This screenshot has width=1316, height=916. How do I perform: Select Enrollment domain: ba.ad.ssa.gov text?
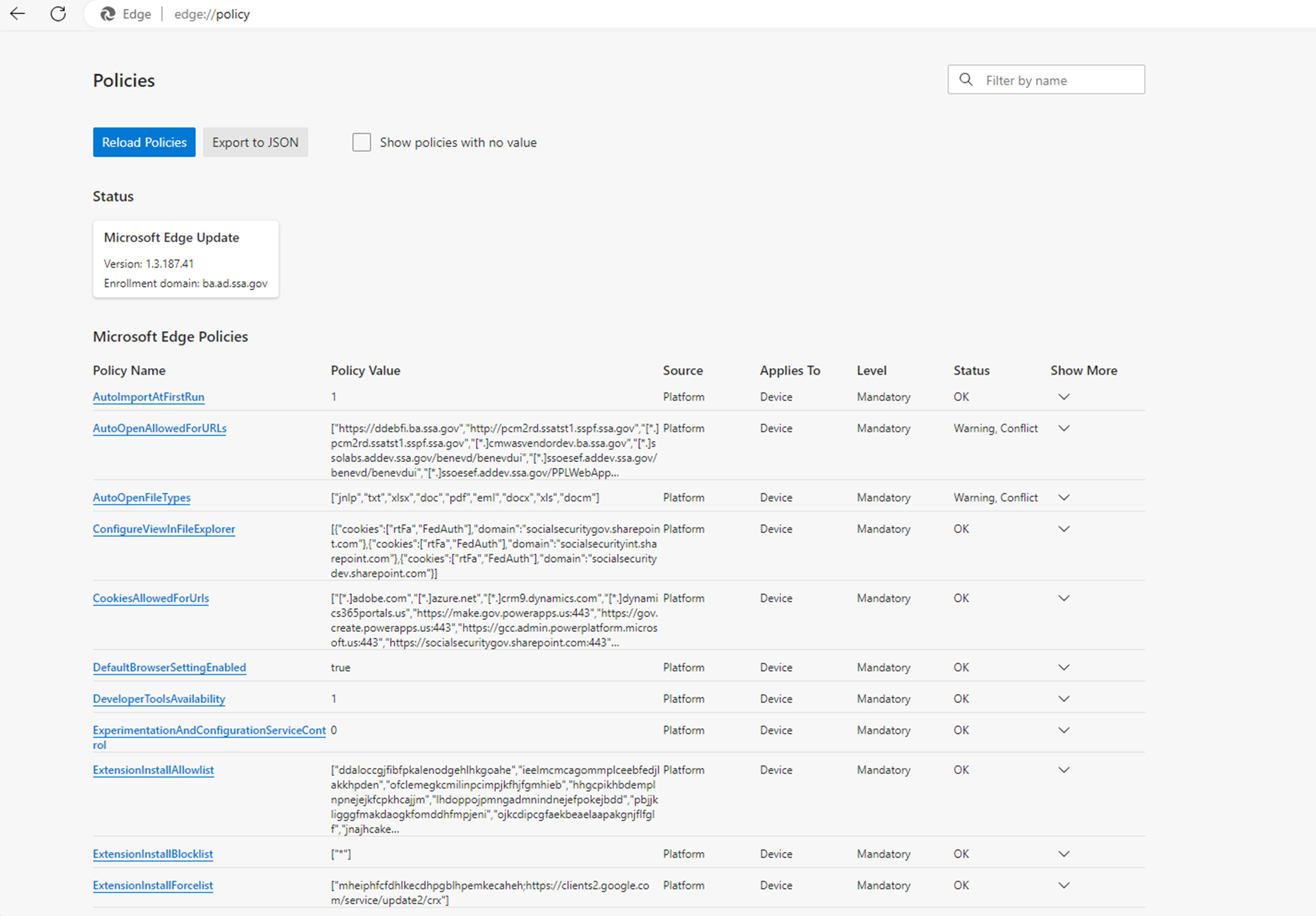point(185,283)
